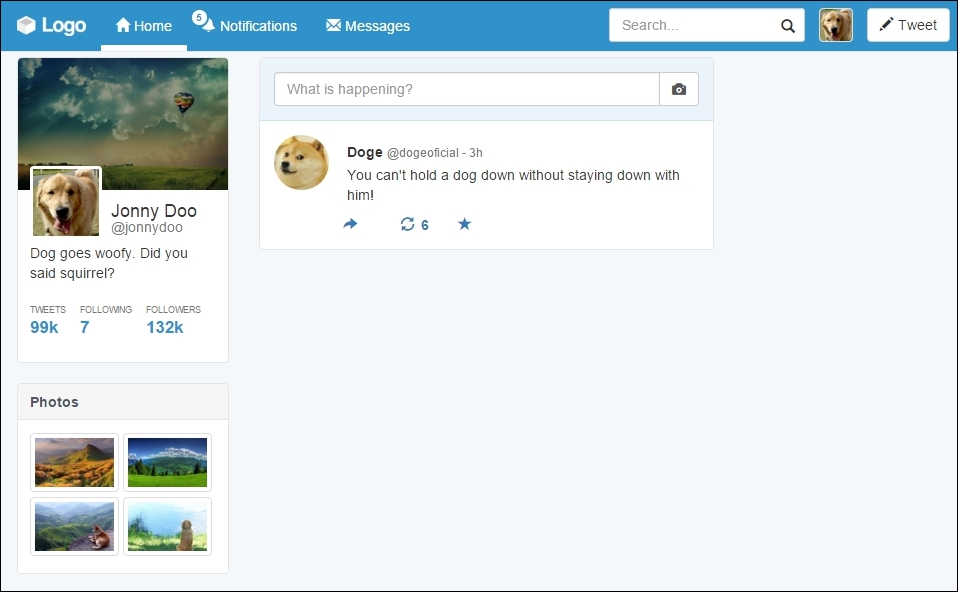Click Jonny Doo's profile picture

pyautogui.click(x=66, y=202)
